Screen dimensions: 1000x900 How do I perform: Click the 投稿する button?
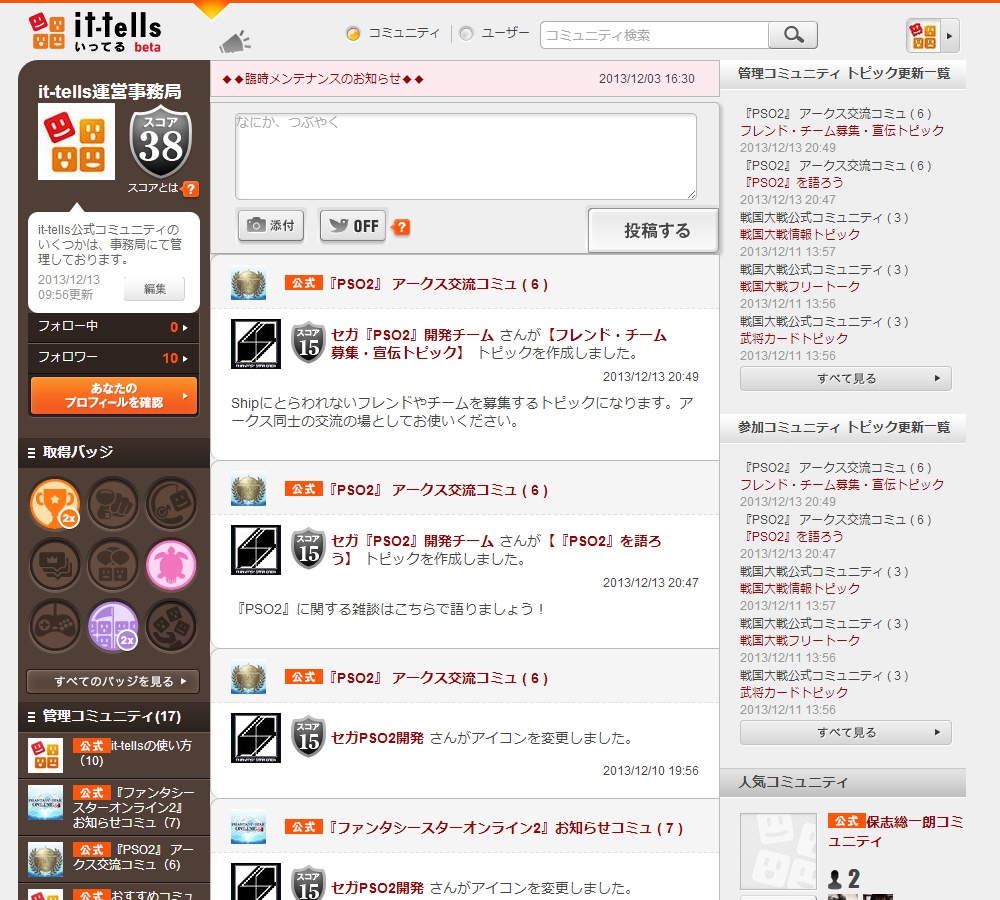tap(653, 230)
